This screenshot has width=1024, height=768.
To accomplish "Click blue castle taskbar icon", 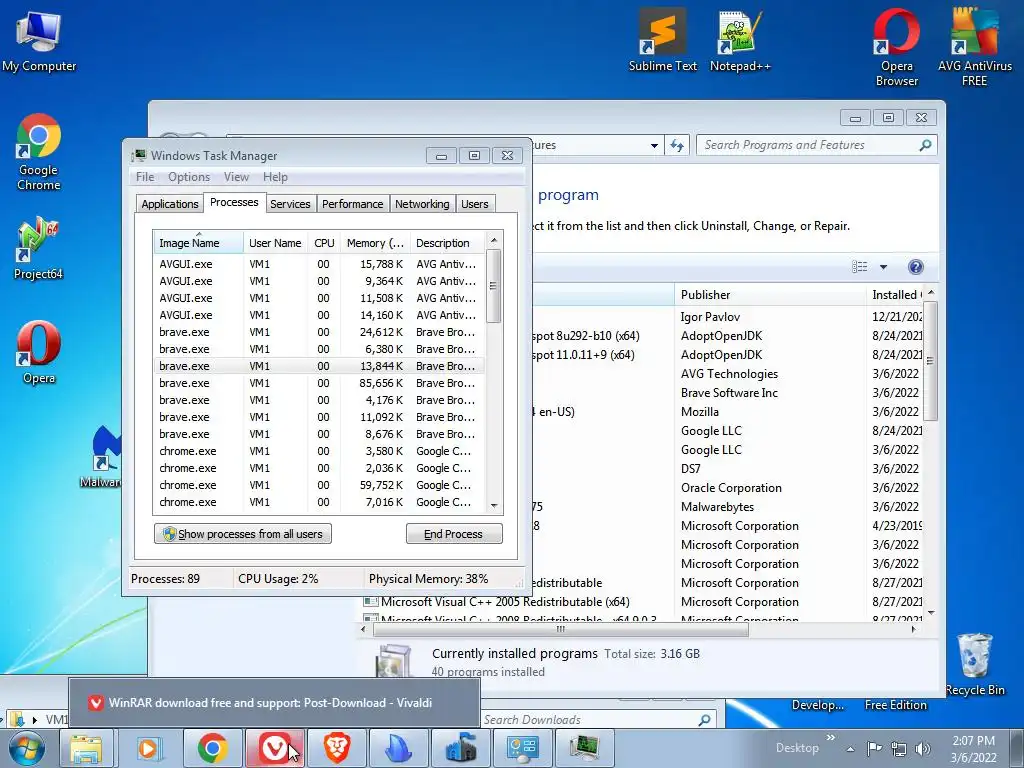I will [x=461, y=748].
